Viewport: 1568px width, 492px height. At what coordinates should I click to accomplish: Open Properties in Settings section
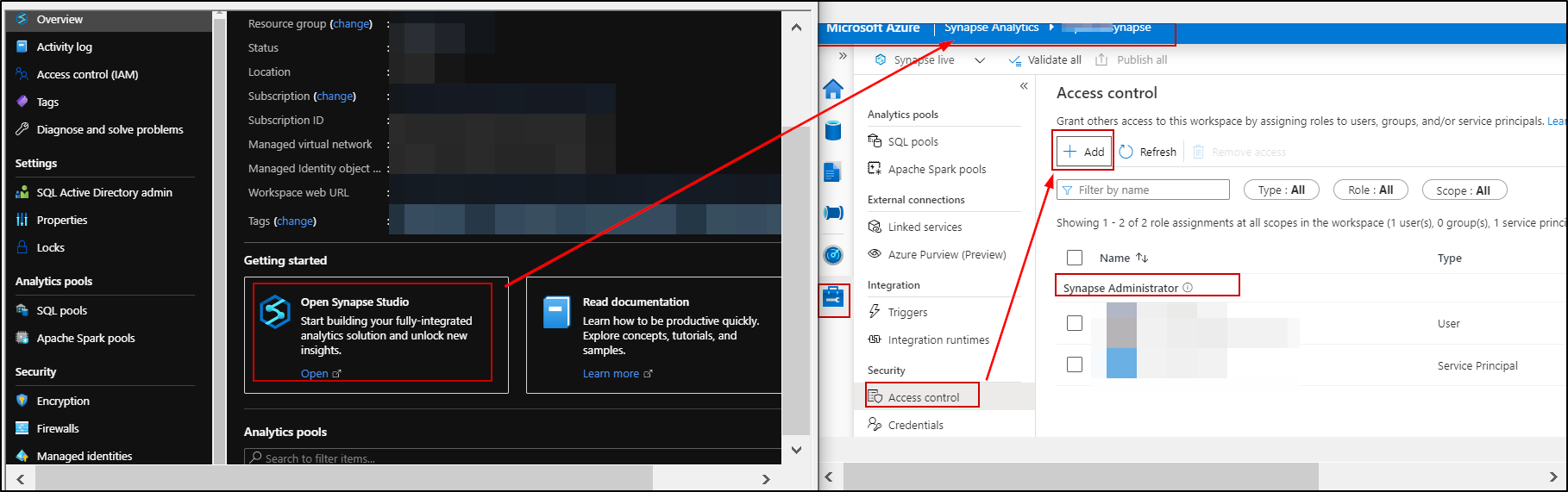tap(62, 220)
